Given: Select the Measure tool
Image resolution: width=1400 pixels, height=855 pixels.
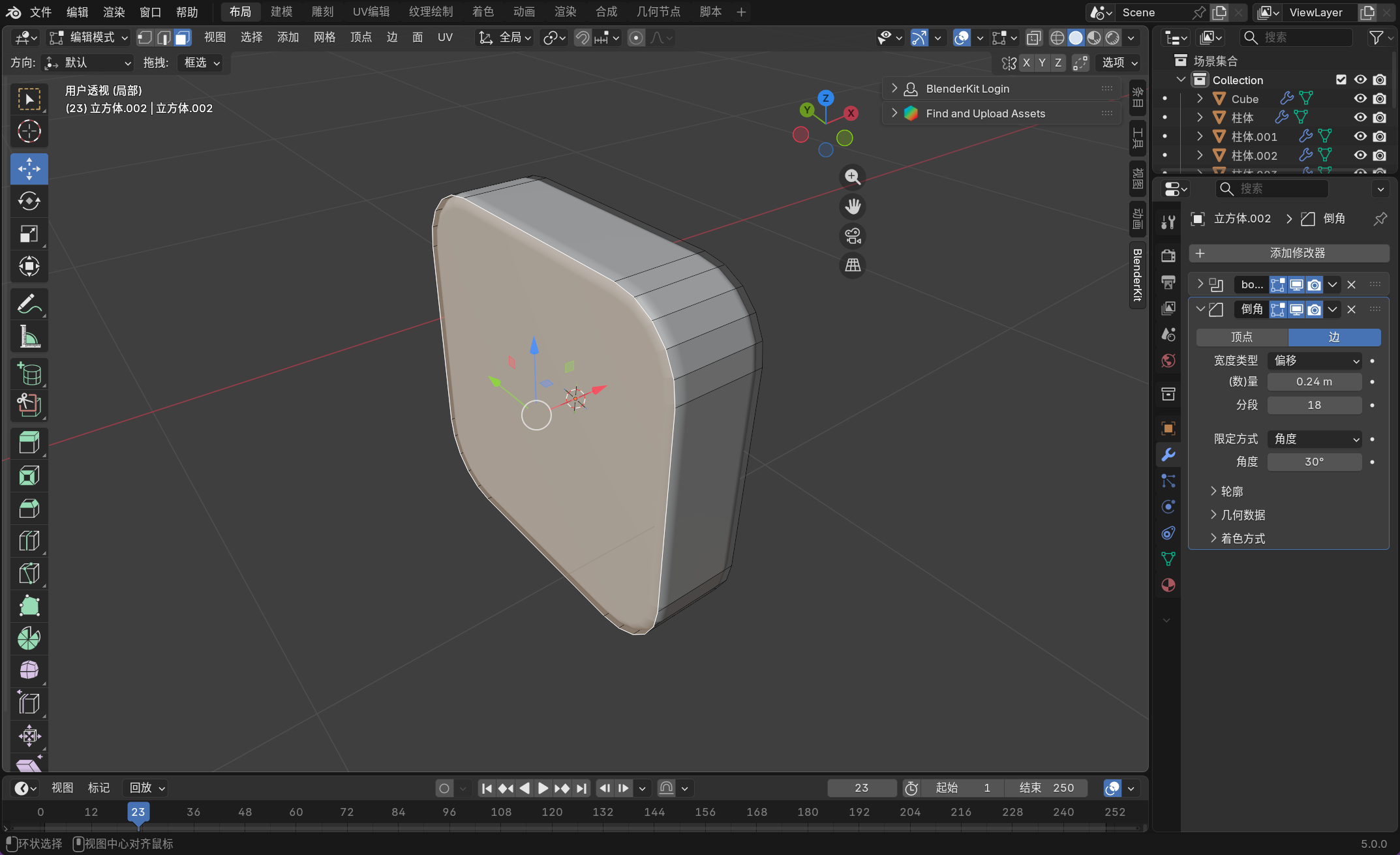Looking at the screenshot, I should pyautogui.click(x=29, y=337).
